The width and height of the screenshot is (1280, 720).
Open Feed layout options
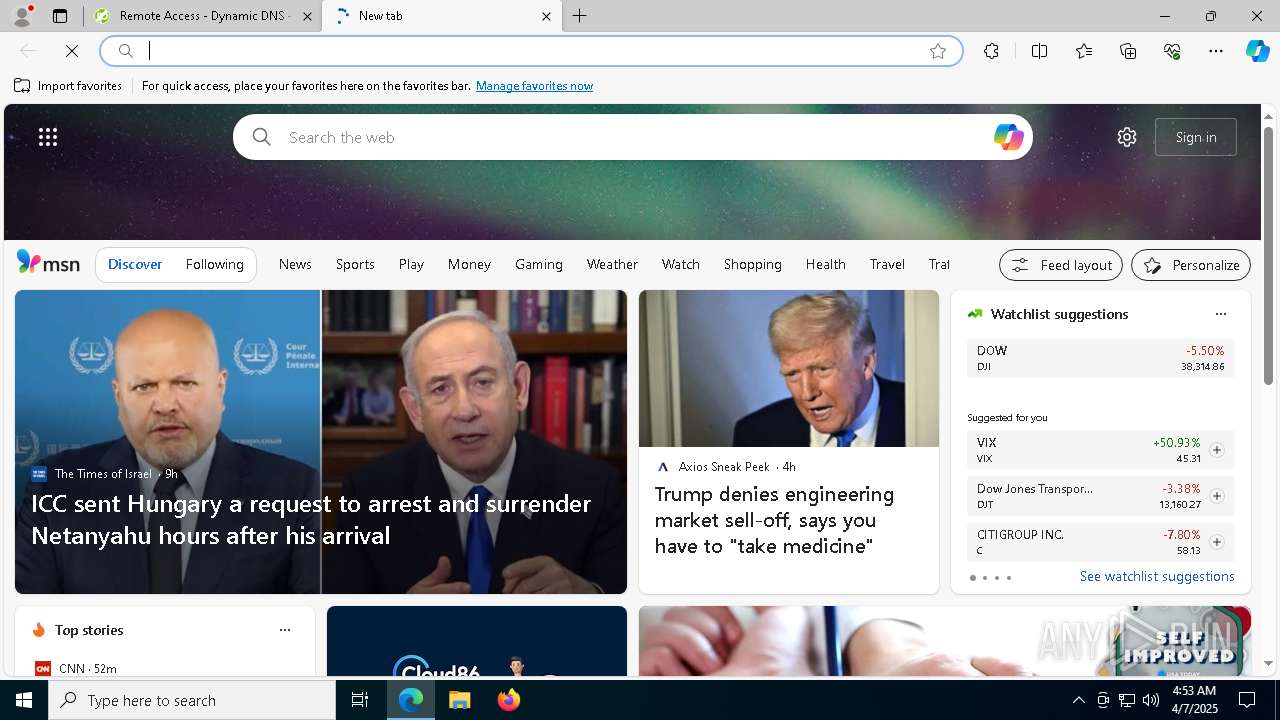pyautogui.click(x=1061, y=265)
